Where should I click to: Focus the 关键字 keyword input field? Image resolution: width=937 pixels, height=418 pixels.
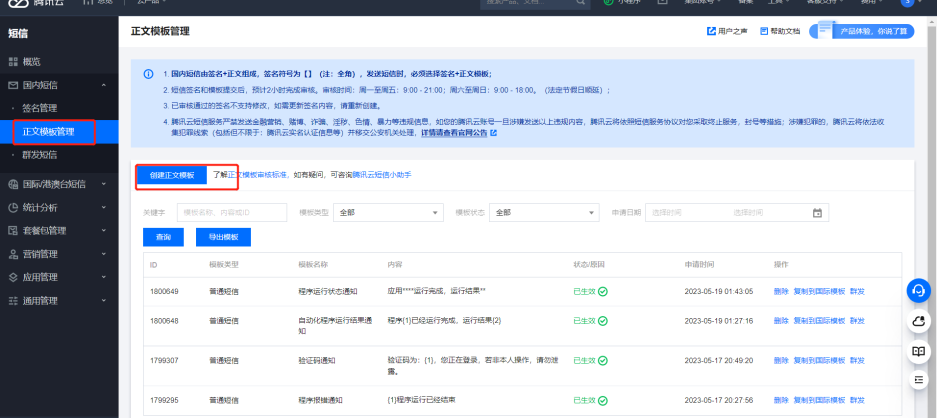tap(232, 212)
